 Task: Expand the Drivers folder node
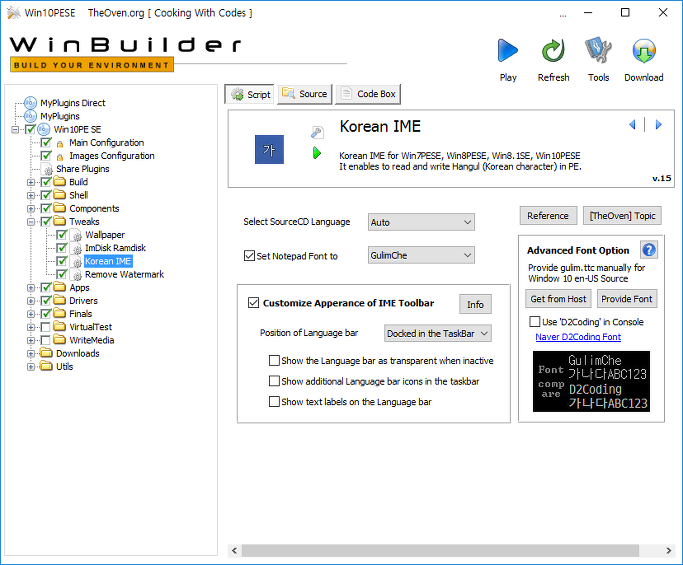click(30, 301)
